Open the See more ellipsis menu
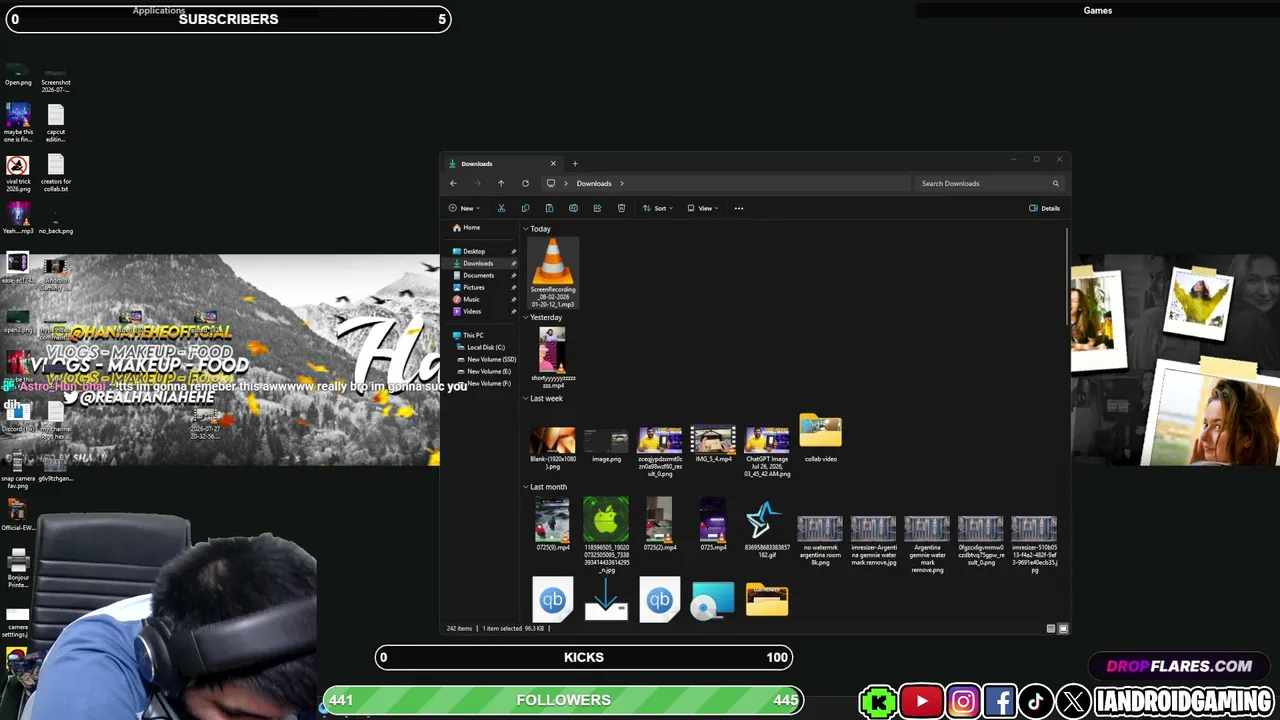Screen dimensions: 1280x720 click(x=739, y=208)
